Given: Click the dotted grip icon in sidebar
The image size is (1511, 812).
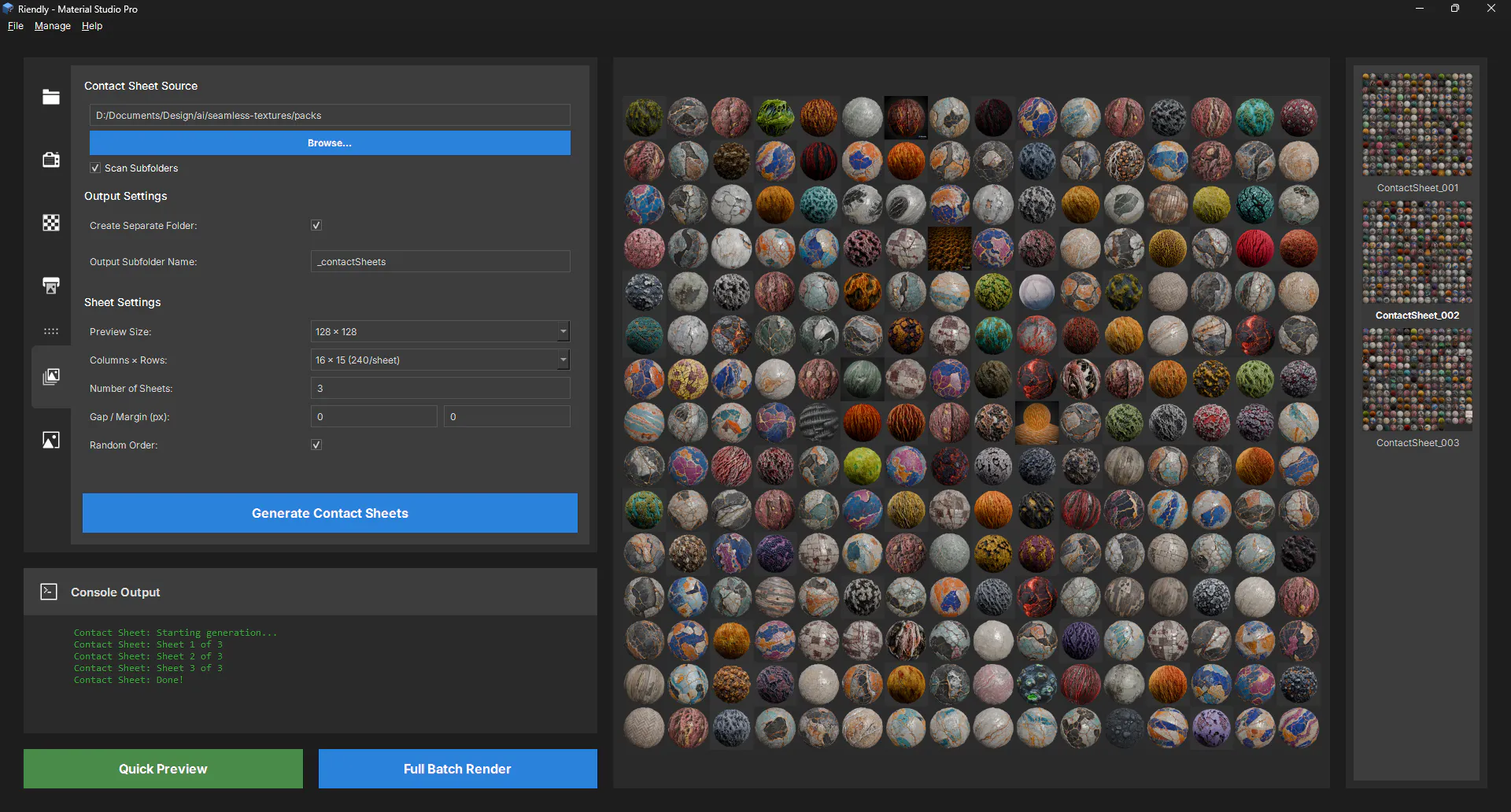Looking at the screenshot, I should [51, 331].
